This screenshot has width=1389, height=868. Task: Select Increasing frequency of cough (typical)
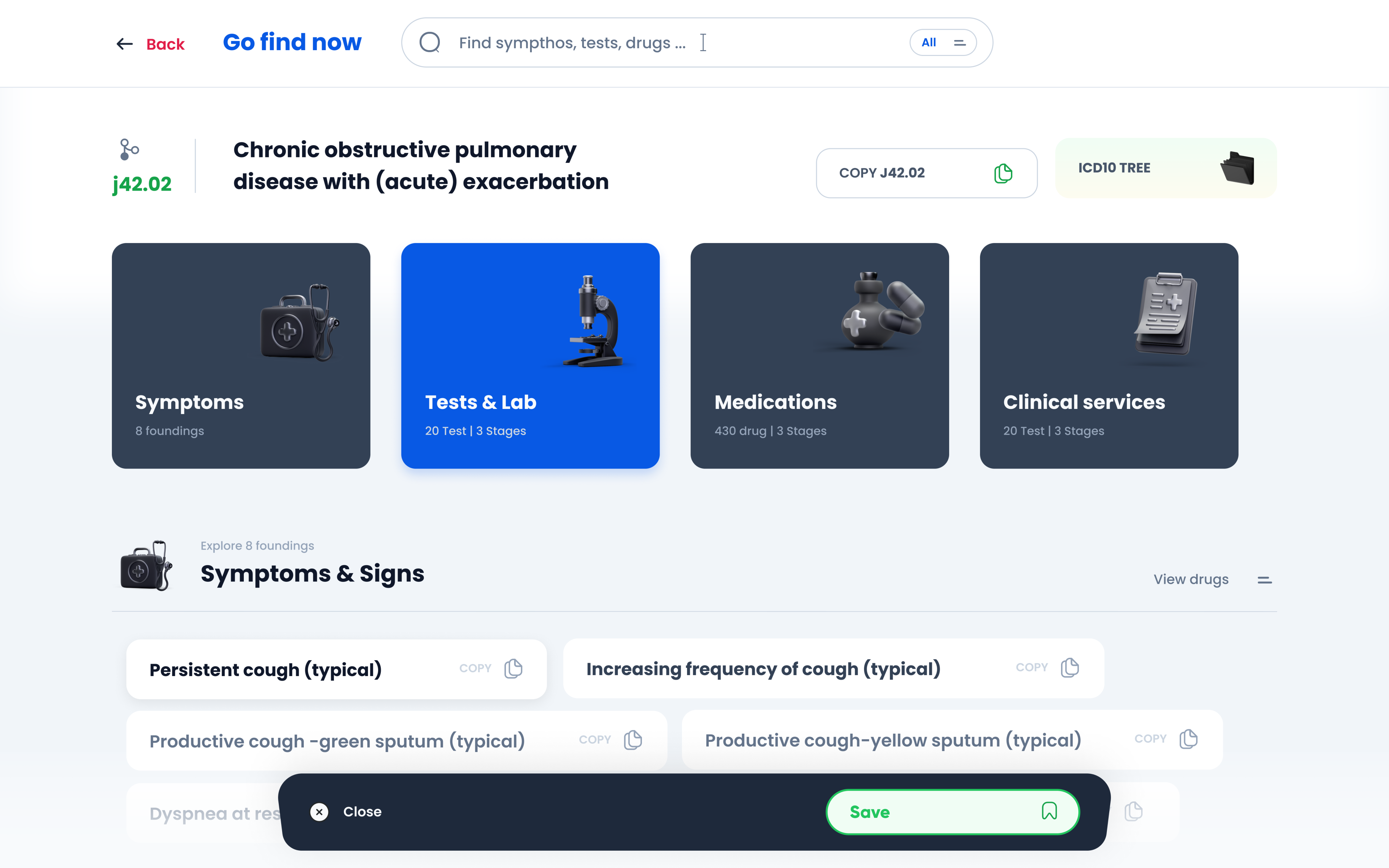coord(834,668)
